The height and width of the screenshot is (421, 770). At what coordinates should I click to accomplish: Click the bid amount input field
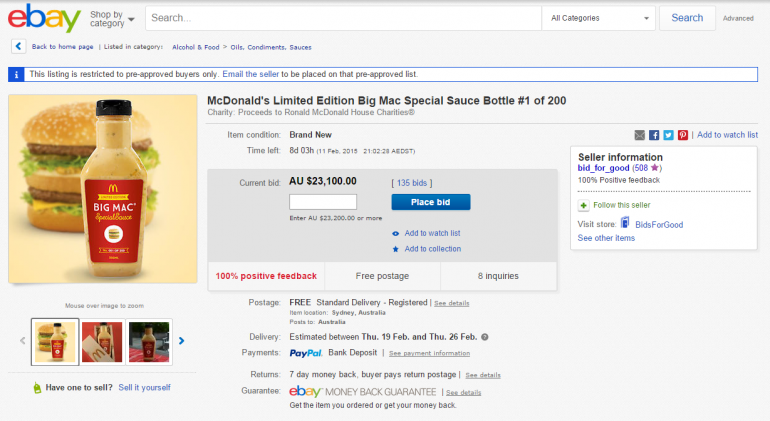pos(322,202)
